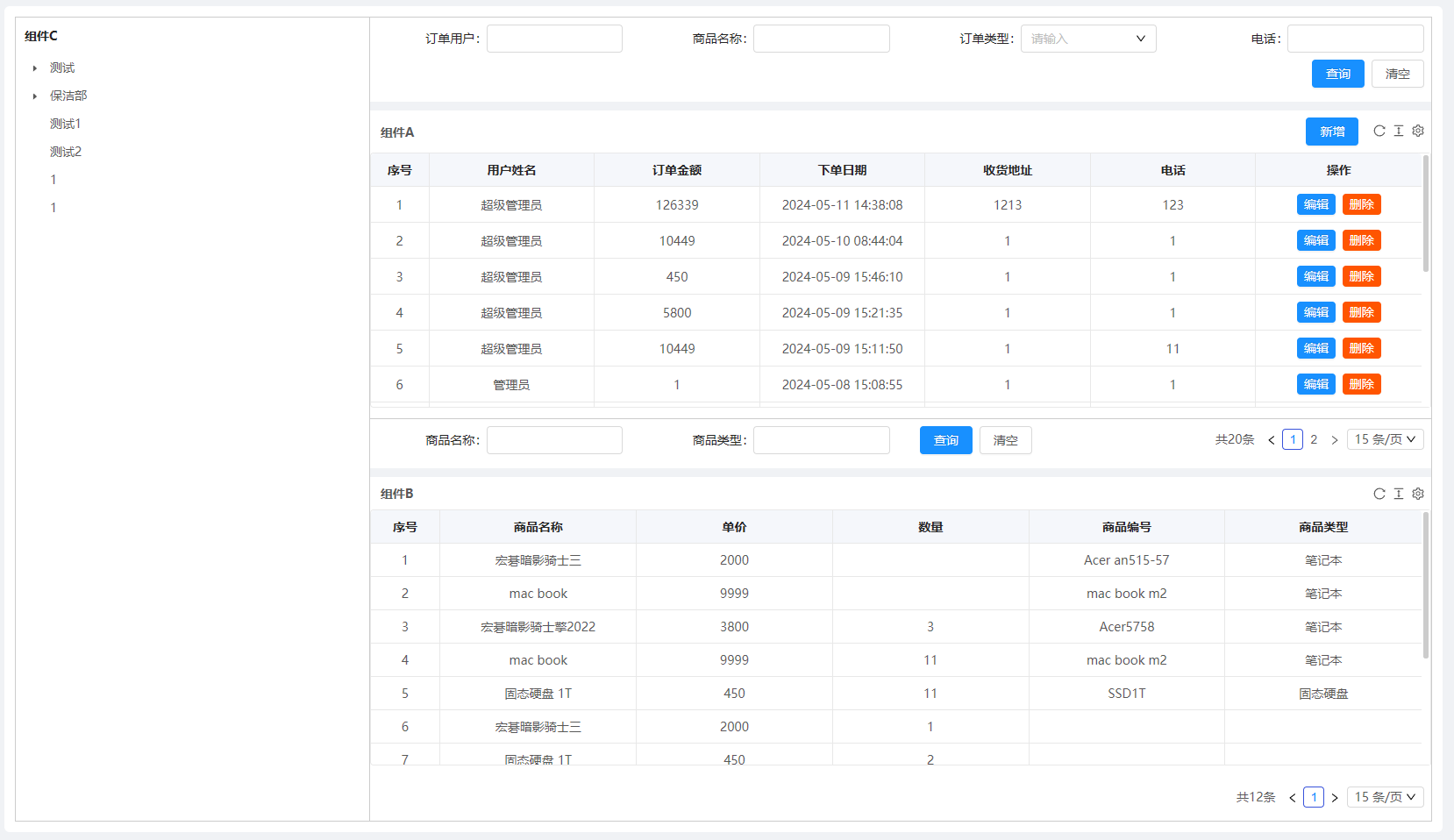Click 编辑 for order row 1
This screenshot has height=840, width=1454.
click(1315, 204)
